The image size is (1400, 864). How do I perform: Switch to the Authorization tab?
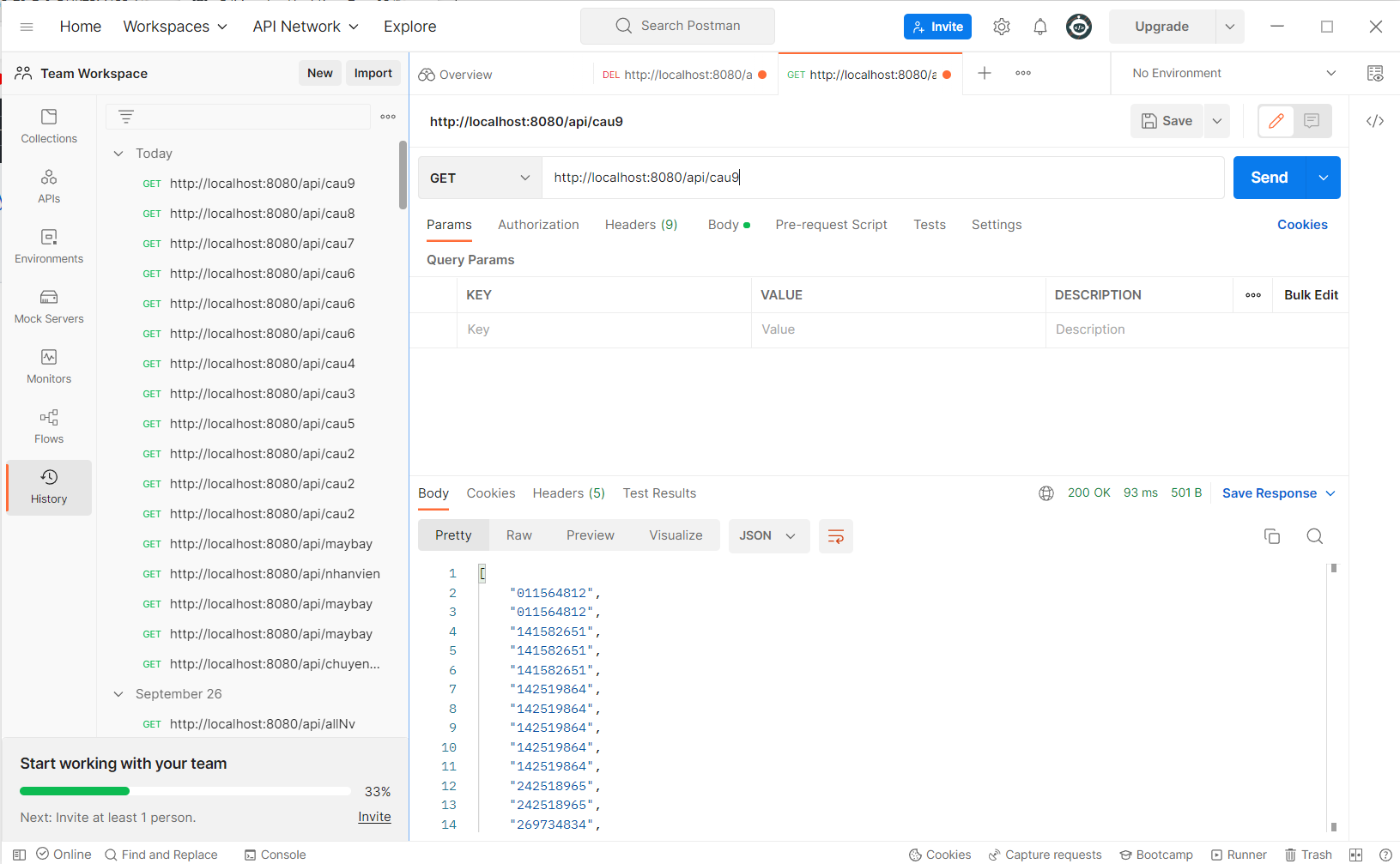click(538, 225)
